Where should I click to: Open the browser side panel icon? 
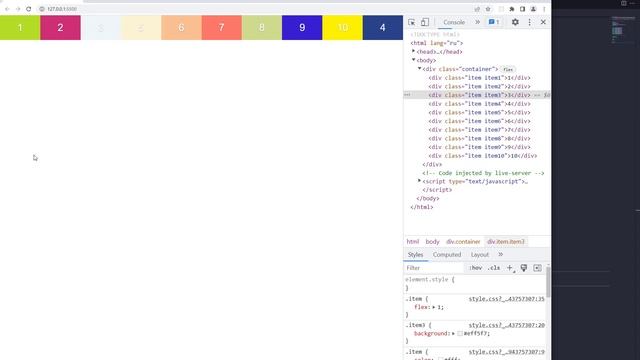[522, 9]
